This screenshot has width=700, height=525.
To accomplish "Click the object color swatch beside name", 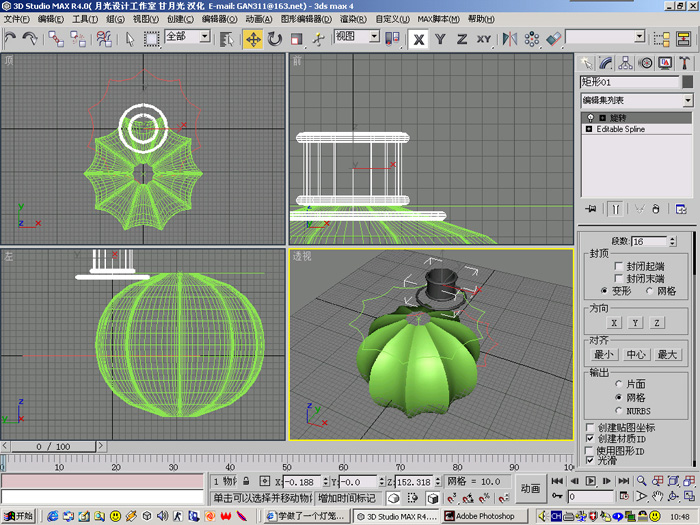I will (x=688, y=82).
